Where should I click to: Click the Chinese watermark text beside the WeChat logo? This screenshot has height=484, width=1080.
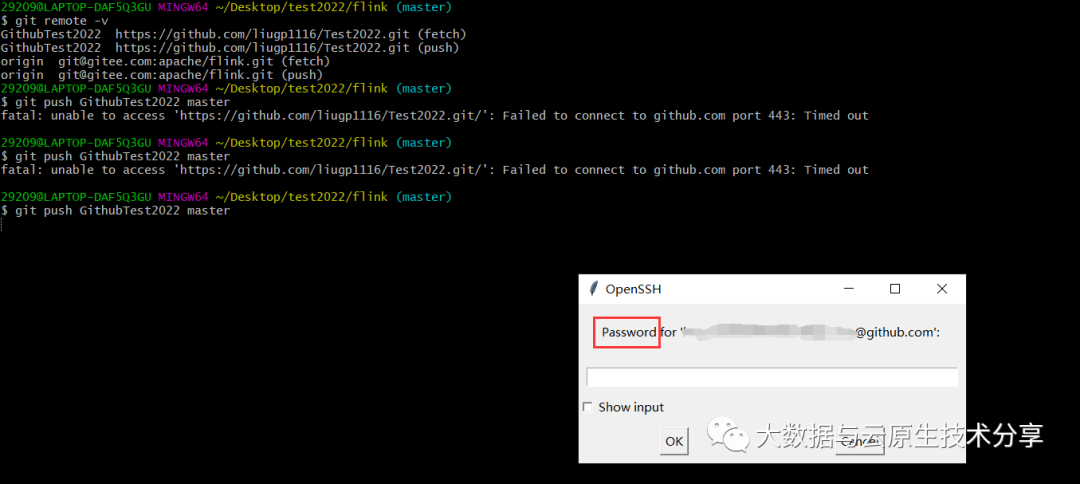click(x=900, y=435)
